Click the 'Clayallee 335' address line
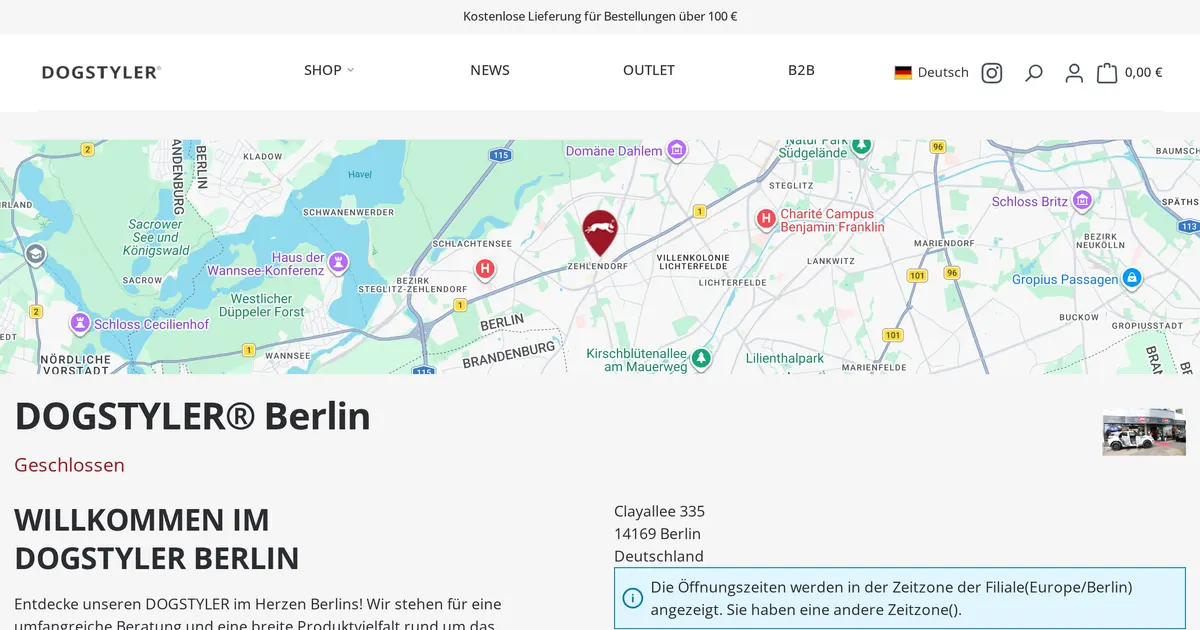The width and height of the screenshot is (1200, 630). (659, 511)
